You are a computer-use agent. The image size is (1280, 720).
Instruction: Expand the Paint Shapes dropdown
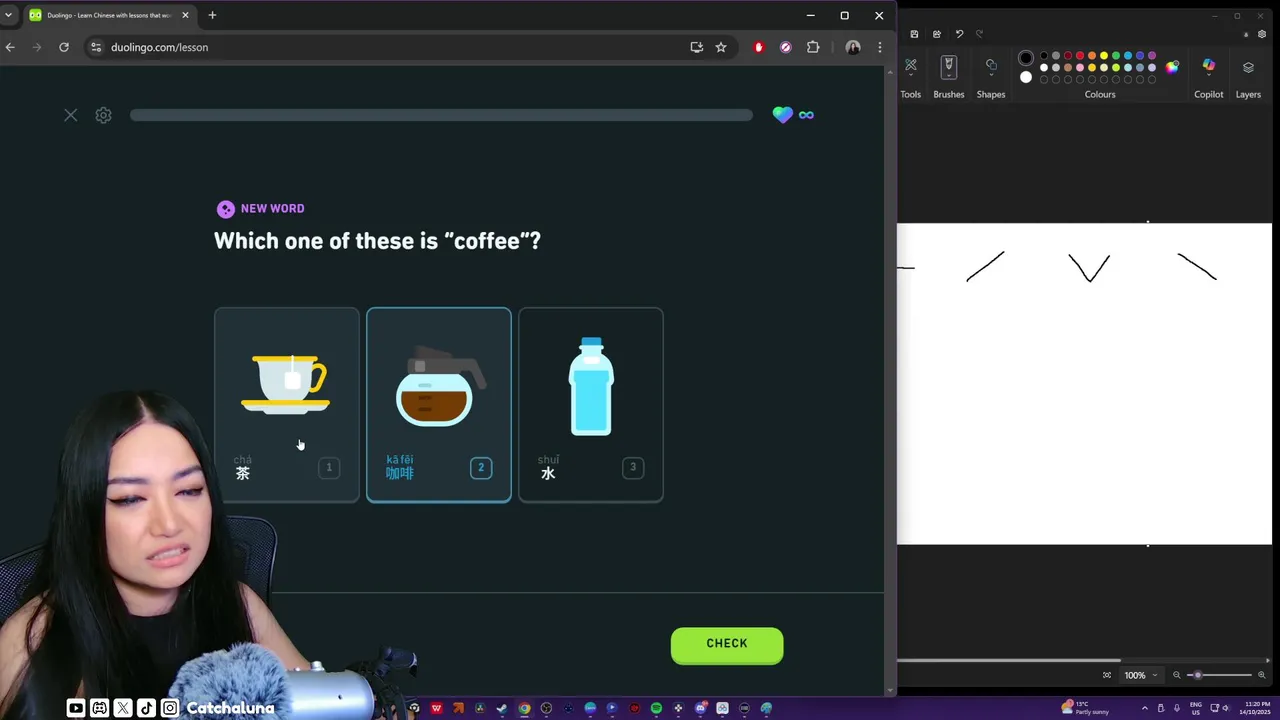[x=991, y=75]
